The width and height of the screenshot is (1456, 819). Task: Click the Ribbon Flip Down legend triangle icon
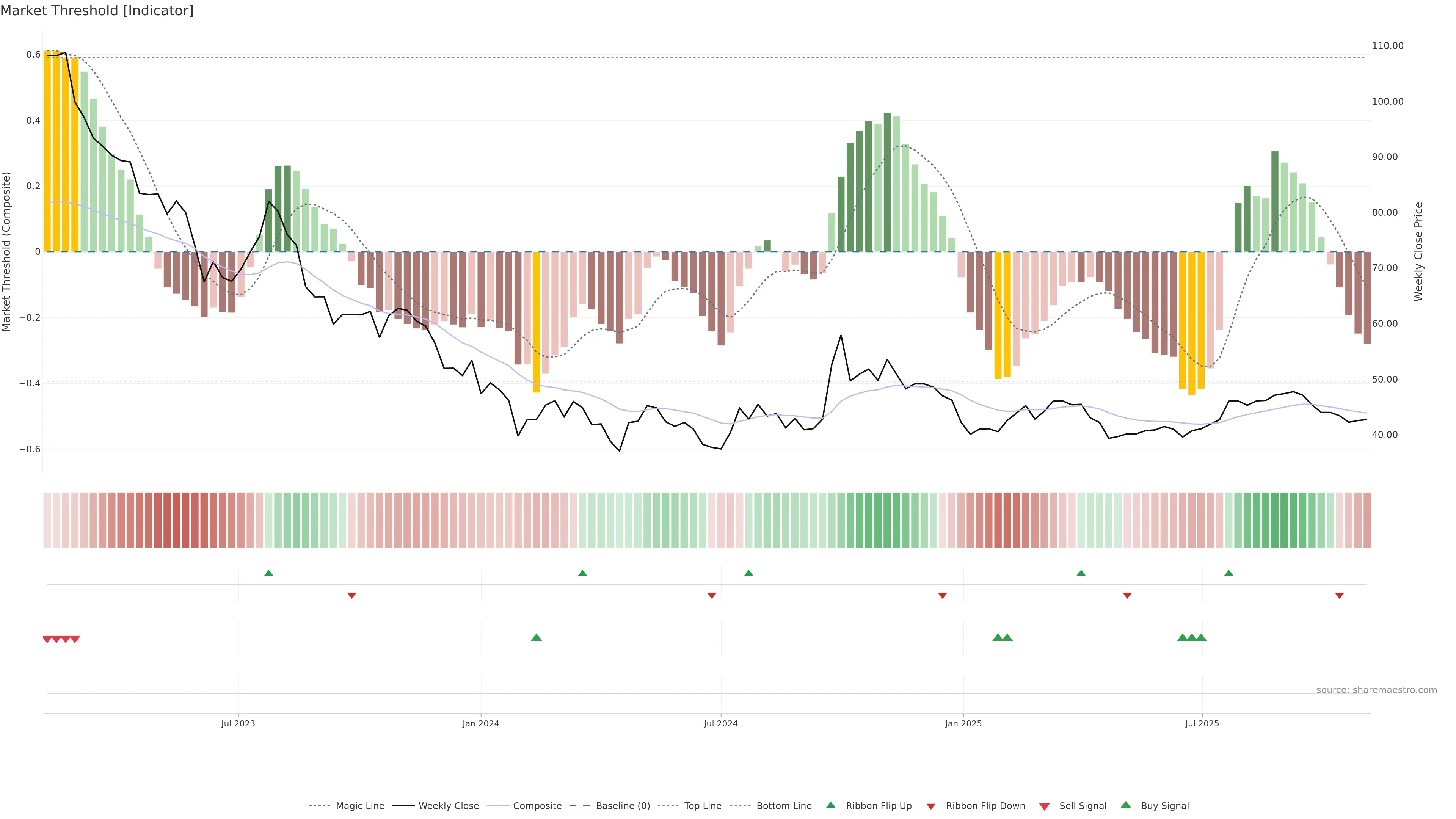(931, 806)
